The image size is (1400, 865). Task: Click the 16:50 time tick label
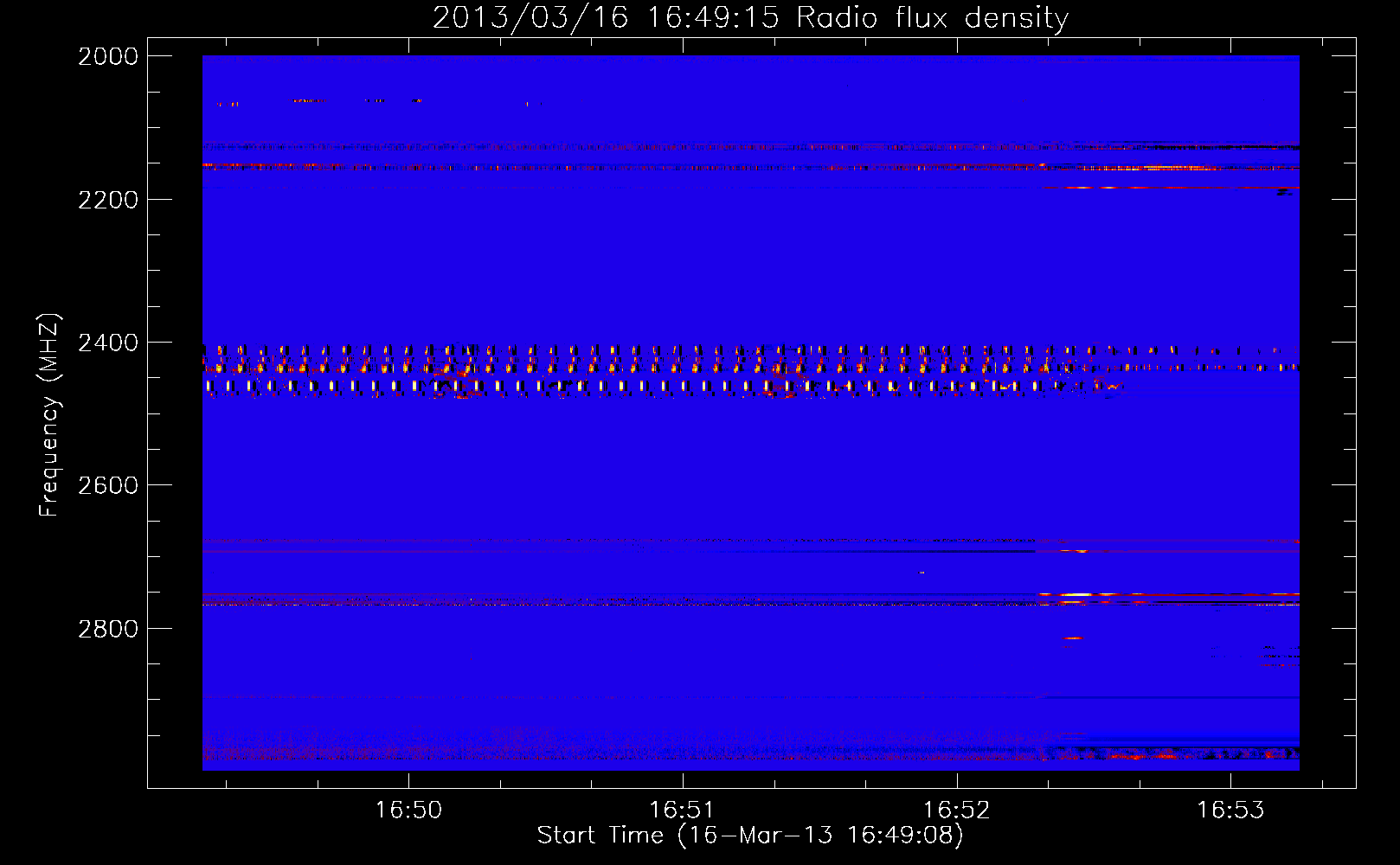pos(408,810)
